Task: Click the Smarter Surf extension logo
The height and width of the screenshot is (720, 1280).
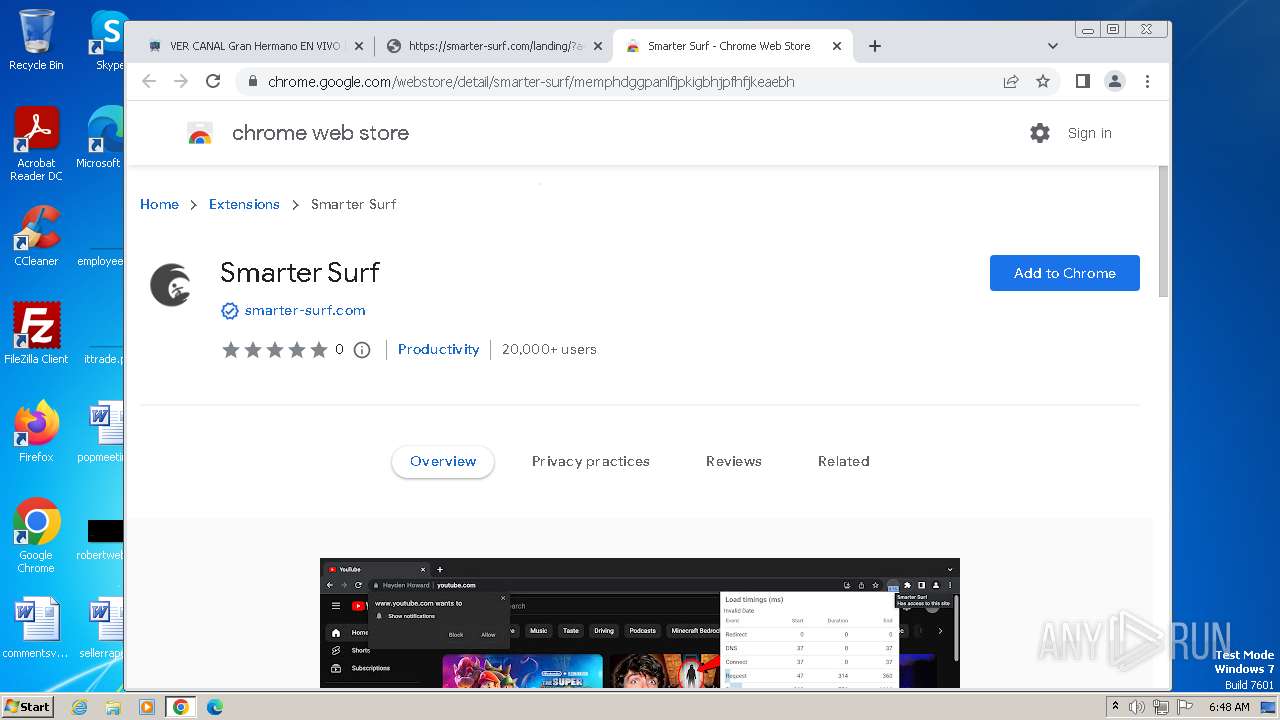Action: click(x=171, y=285)
